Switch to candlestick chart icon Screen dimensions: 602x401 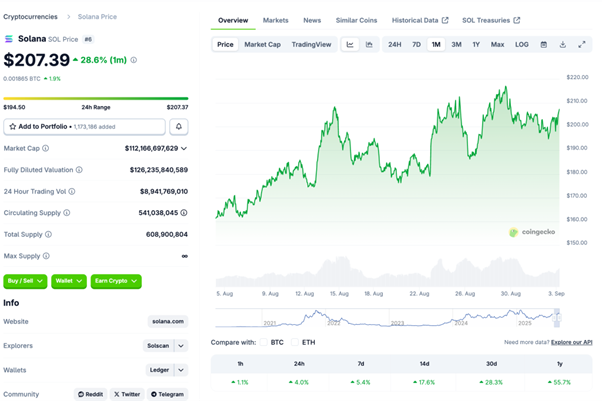pyautogui.click(x=369, y=45)
